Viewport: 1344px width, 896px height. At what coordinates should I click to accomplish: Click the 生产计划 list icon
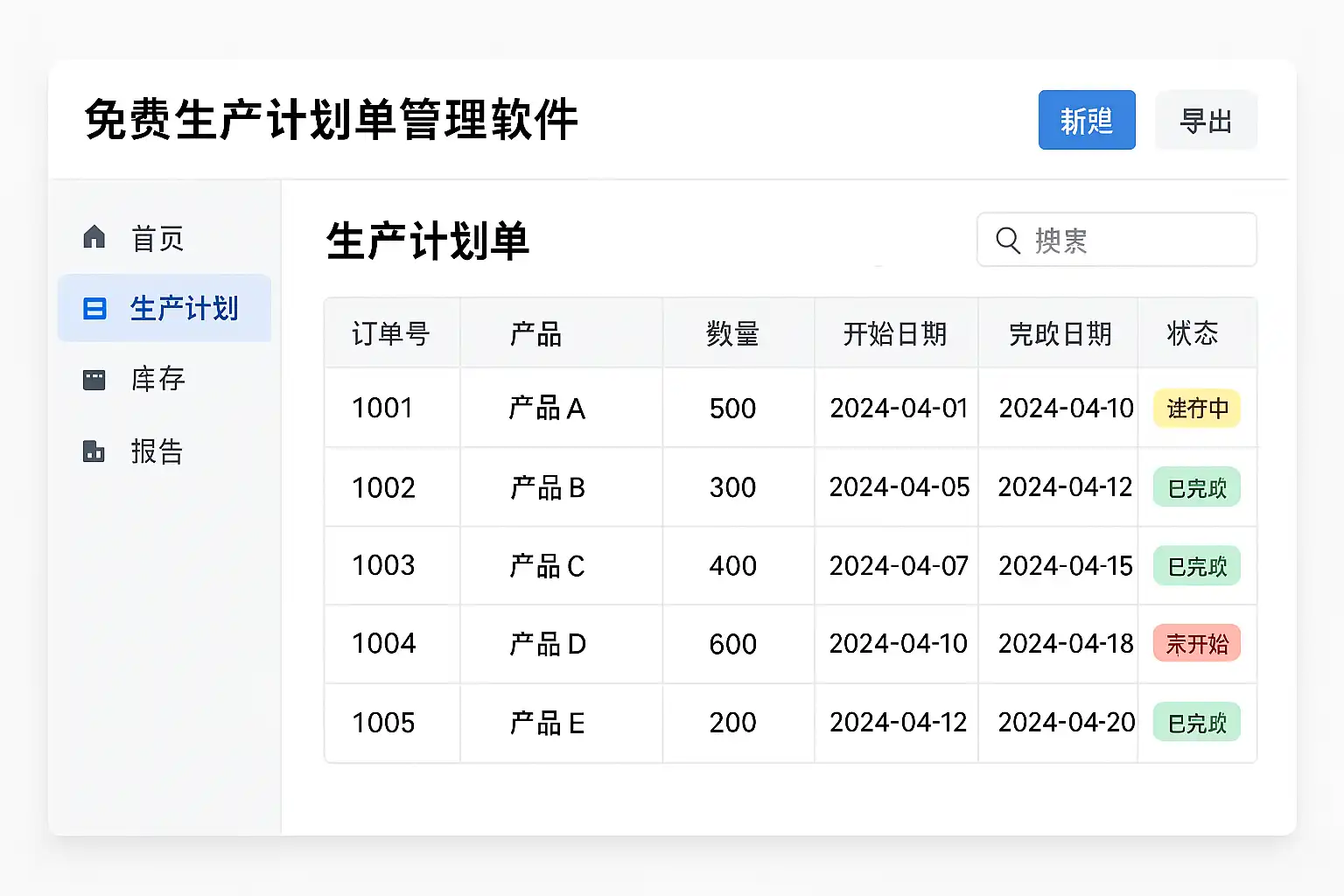pos(94,309)
